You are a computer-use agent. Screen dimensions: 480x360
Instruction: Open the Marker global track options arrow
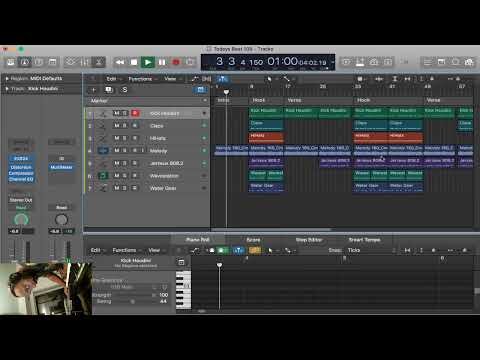click(205, 100)
